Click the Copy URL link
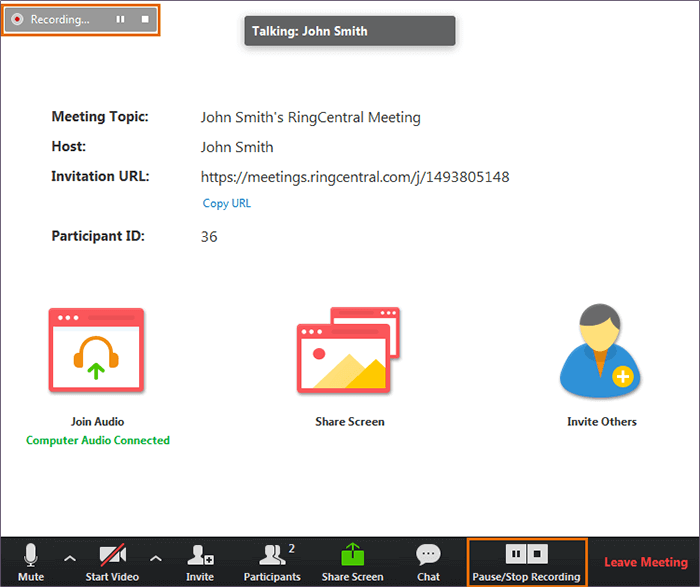 226,203
